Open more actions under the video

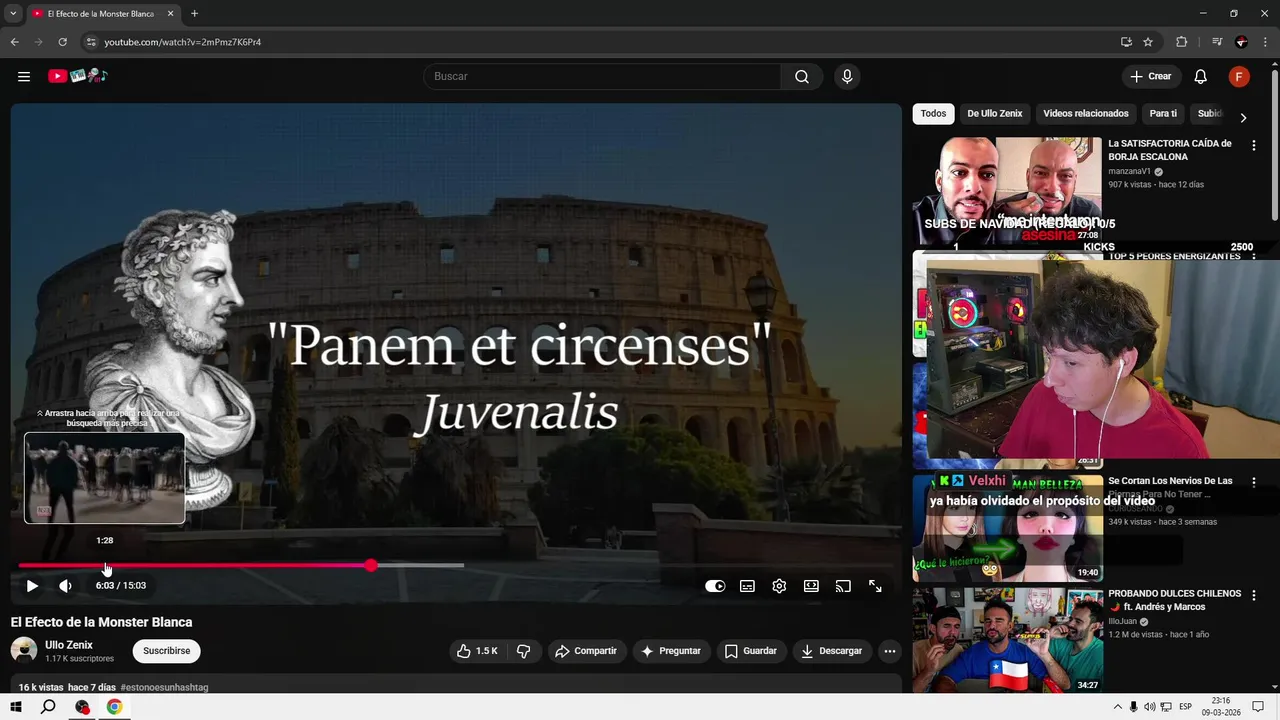889,651
